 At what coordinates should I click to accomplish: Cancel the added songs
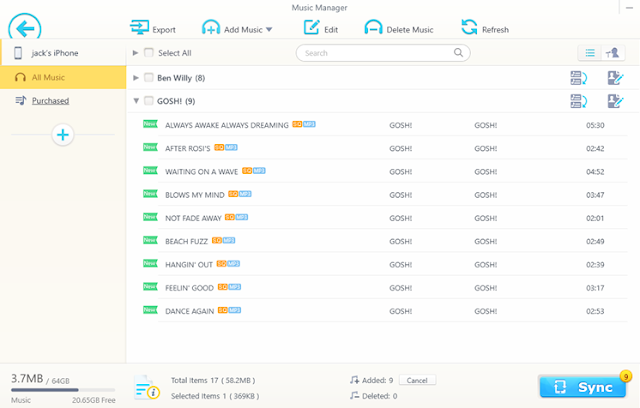click(x=417, y=380)
